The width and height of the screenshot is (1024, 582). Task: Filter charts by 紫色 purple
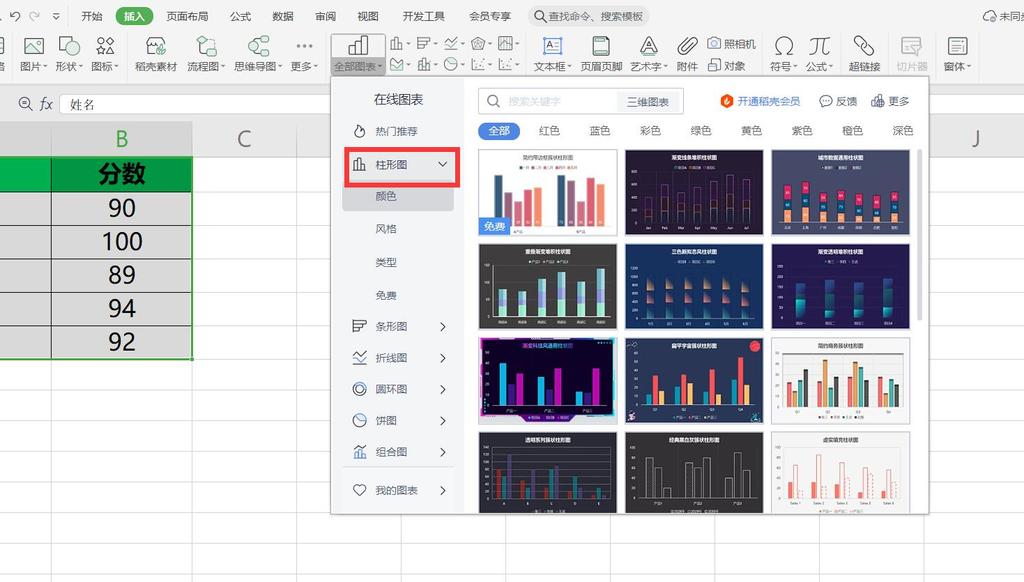(801, 131)
